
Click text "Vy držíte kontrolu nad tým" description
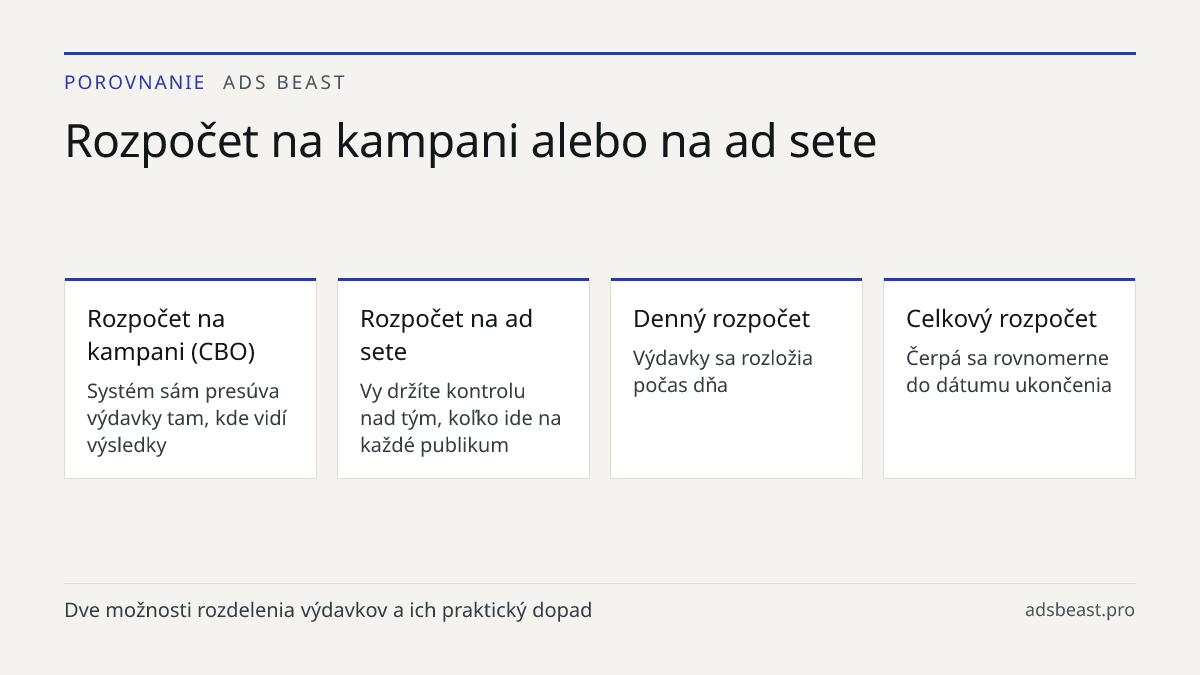coord(461,418)
